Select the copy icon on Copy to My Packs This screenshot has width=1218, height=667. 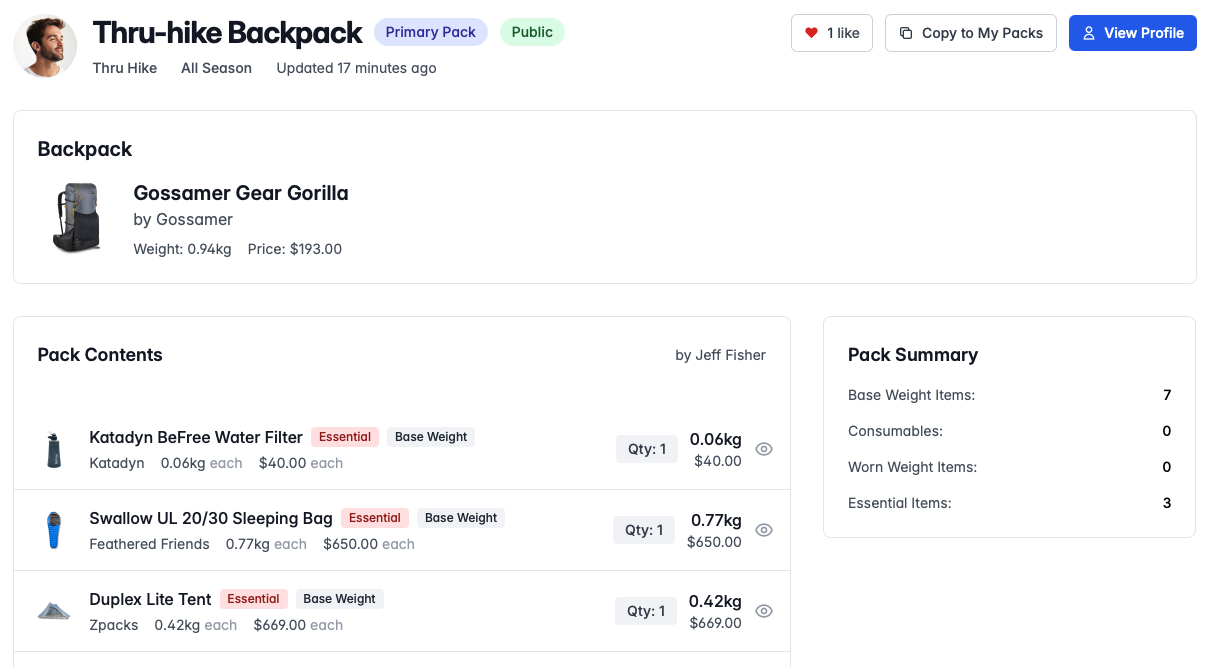pos(907,32)
